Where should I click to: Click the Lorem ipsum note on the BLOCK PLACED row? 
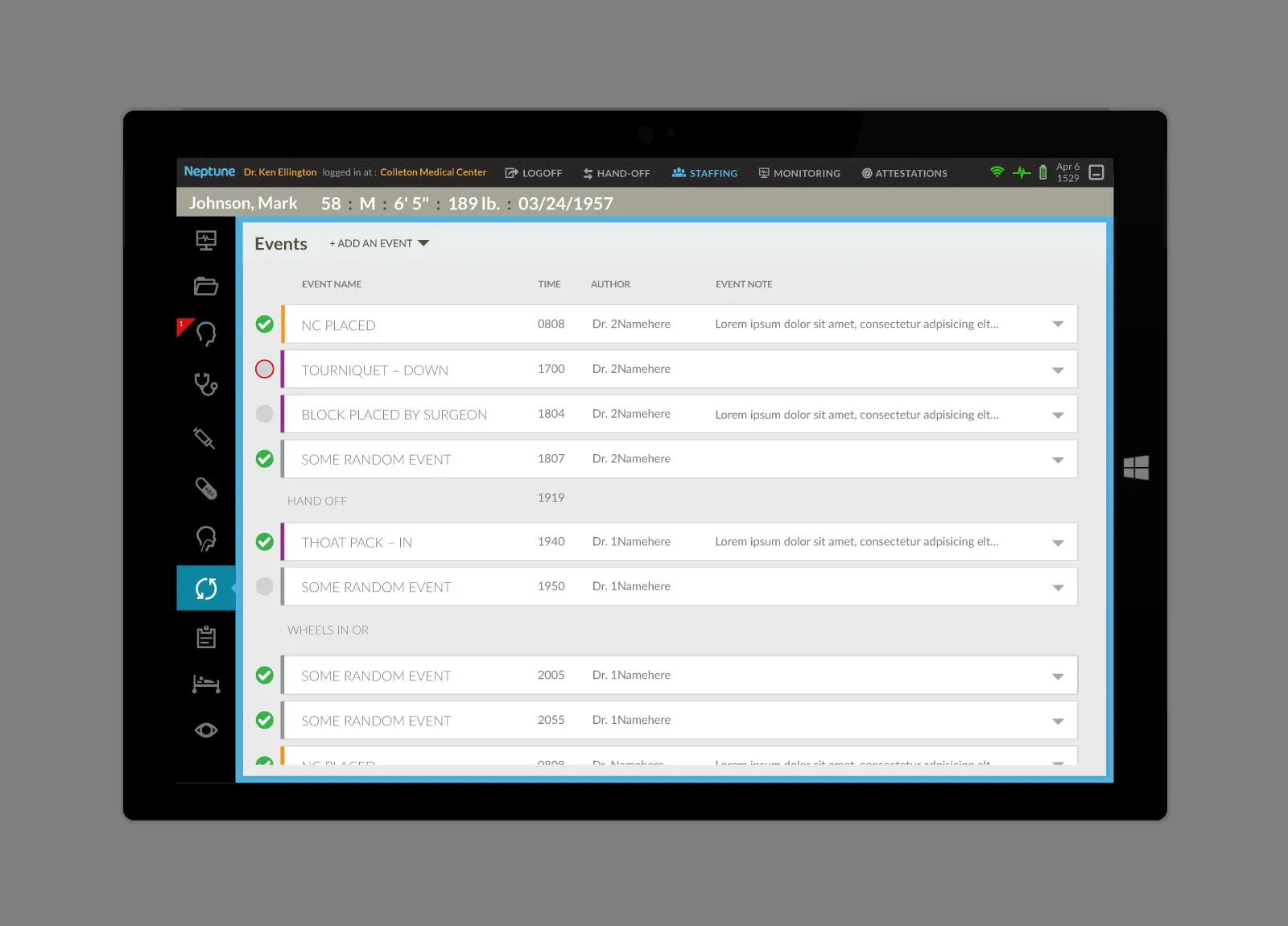pyautogui.click(x=857, y=415)
